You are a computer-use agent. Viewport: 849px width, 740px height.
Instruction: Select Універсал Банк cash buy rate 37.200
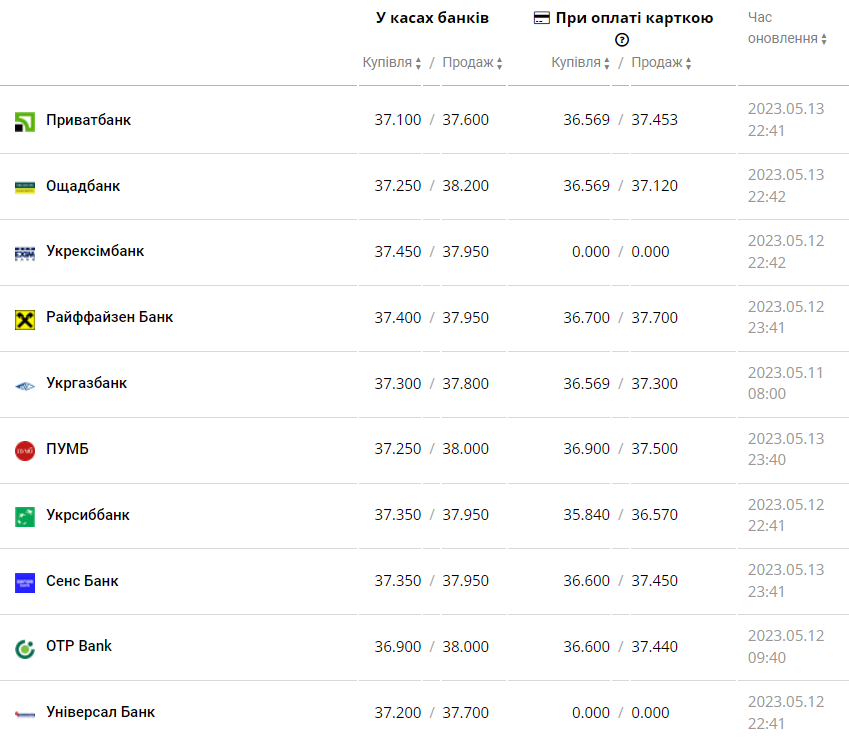point(397,713)
